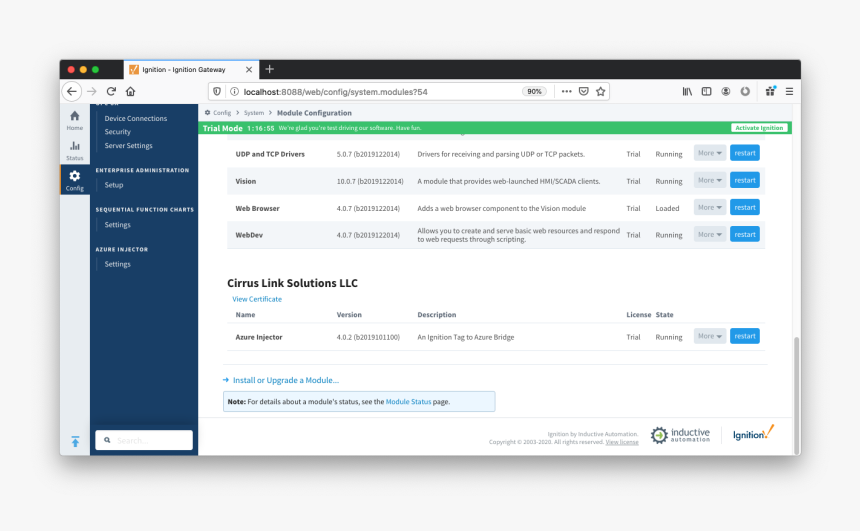
Task: Open Device Connections in the sidebar
Action: [x=135, y=118]
